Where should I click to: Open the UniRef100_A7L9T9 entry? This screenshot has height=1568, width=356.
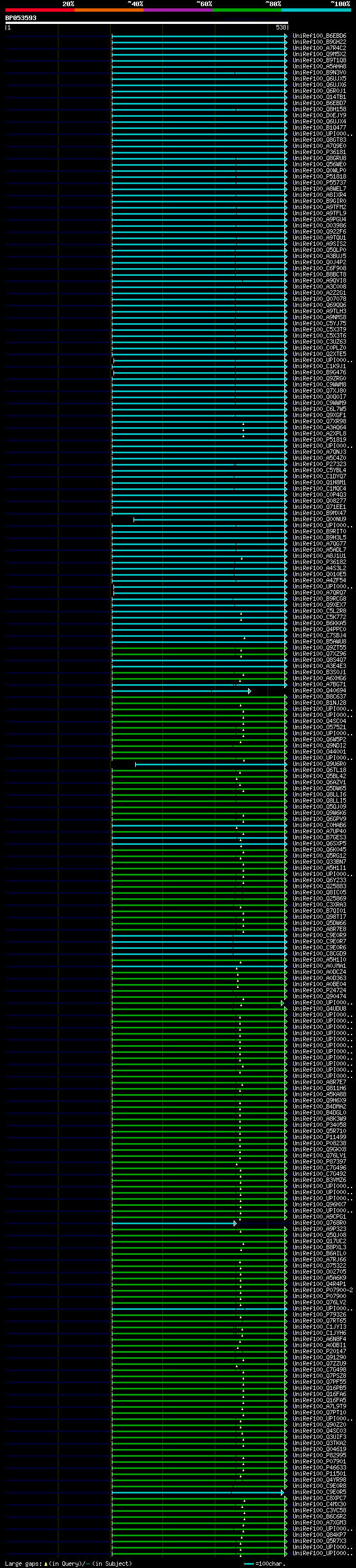[319, 1406]
